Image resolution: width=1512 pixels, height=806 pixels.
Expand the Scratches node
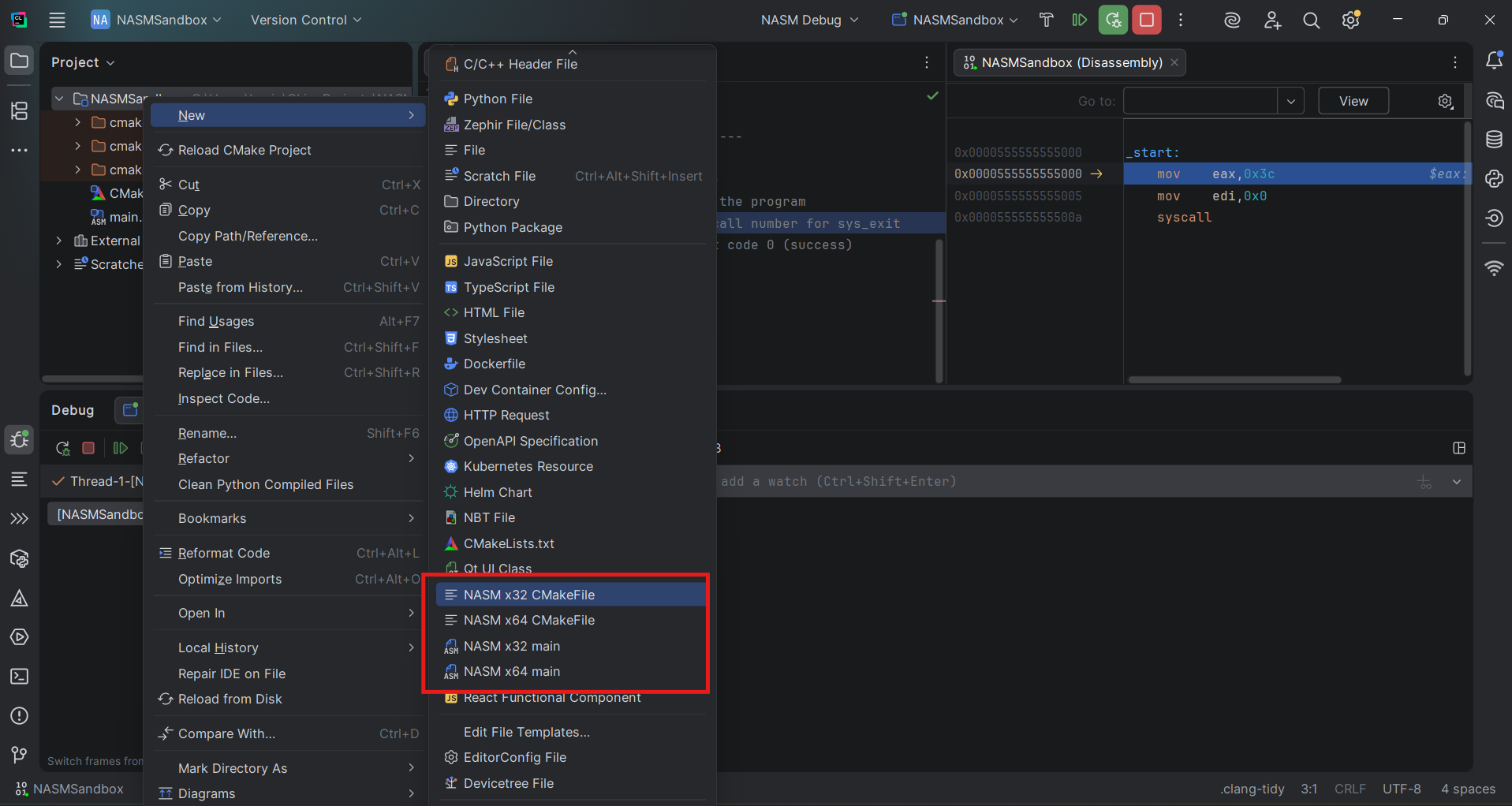click(x=58, y=264)
